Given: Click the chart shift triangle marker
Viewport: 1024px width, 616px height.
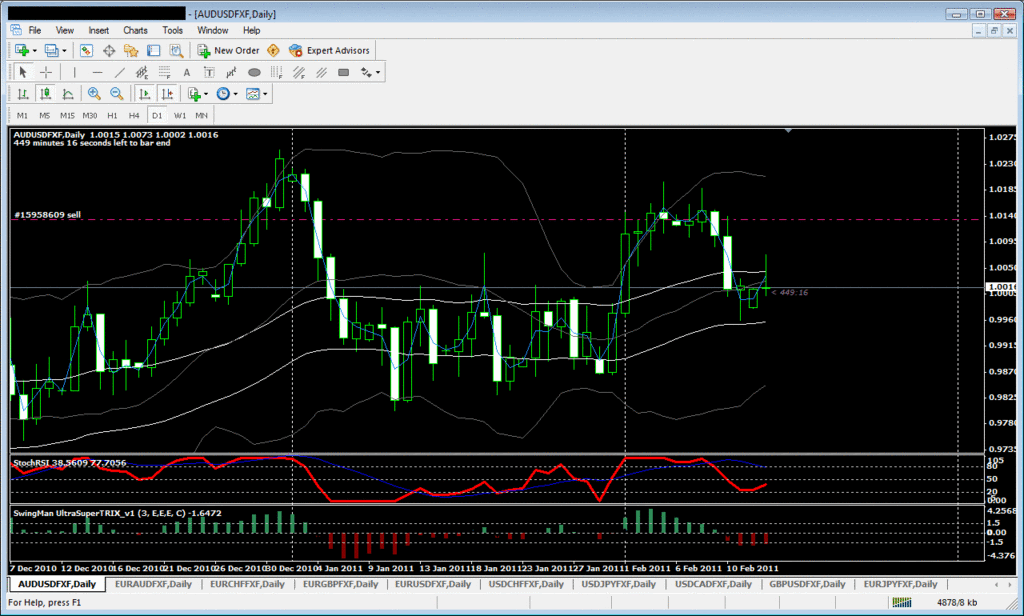Looking at the screenshot, I should pyautogui.click(x=788, y=131).
